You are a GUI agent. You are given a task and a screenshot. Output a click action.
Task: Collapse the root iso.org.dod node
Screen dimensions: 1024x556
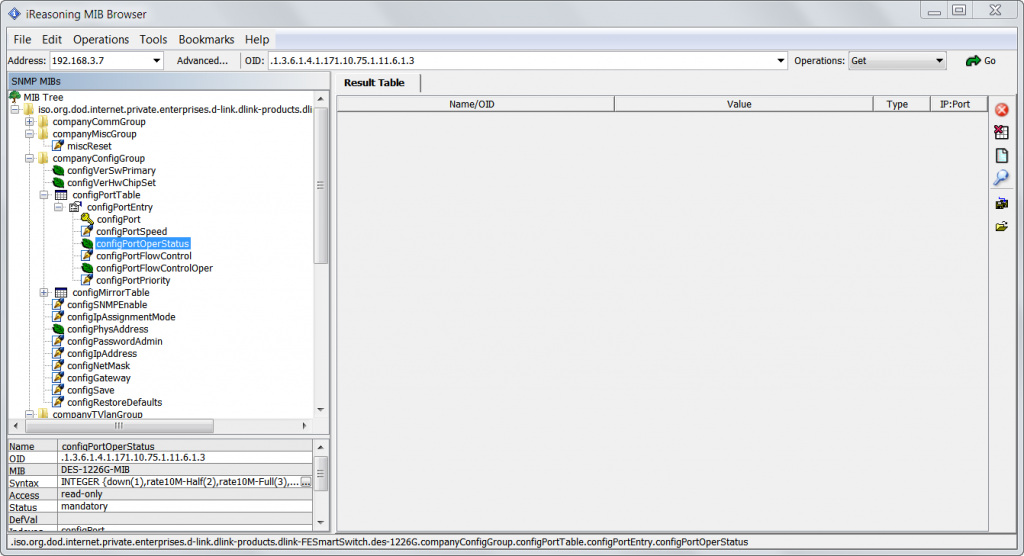pyautogui.click(x=14, y=110)
